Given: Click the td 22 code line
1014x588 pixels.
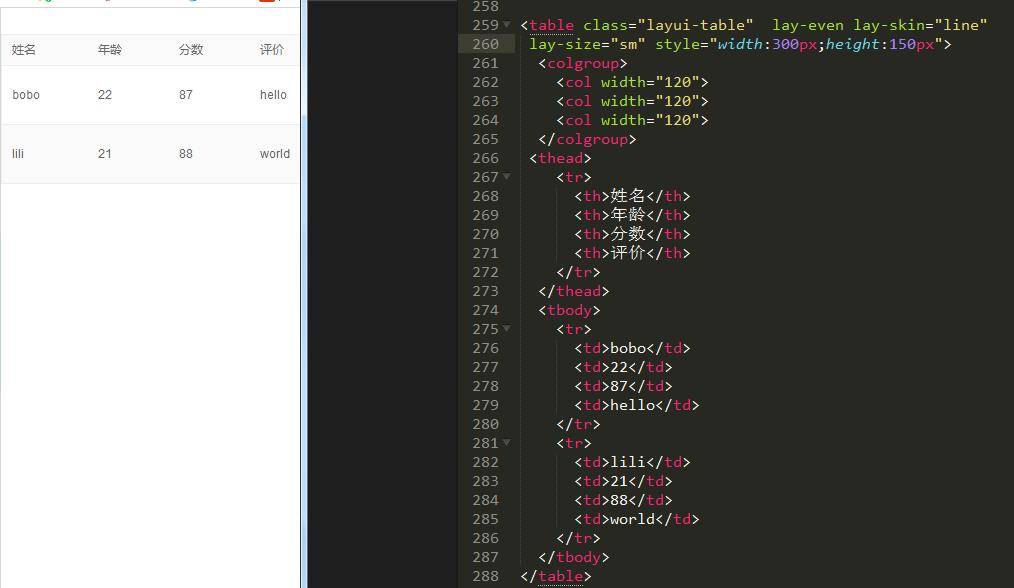Looking at the screenshot, I should pyautogui.click(x=623, y=367).
